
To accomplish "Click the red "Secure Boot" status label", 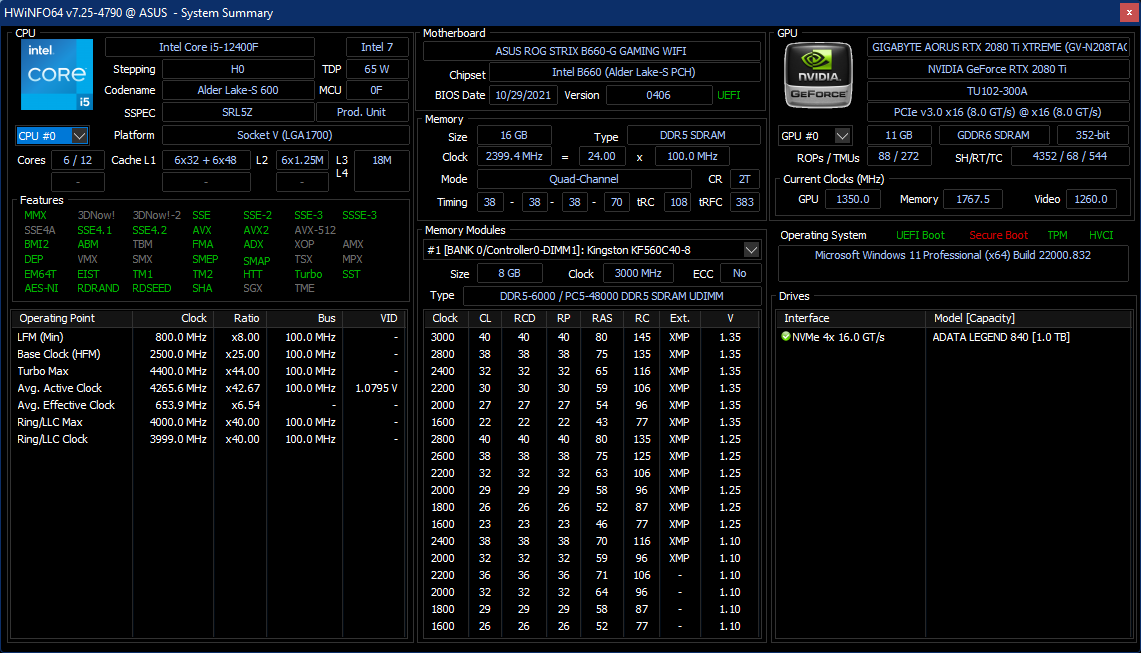I will coord(998,235).
